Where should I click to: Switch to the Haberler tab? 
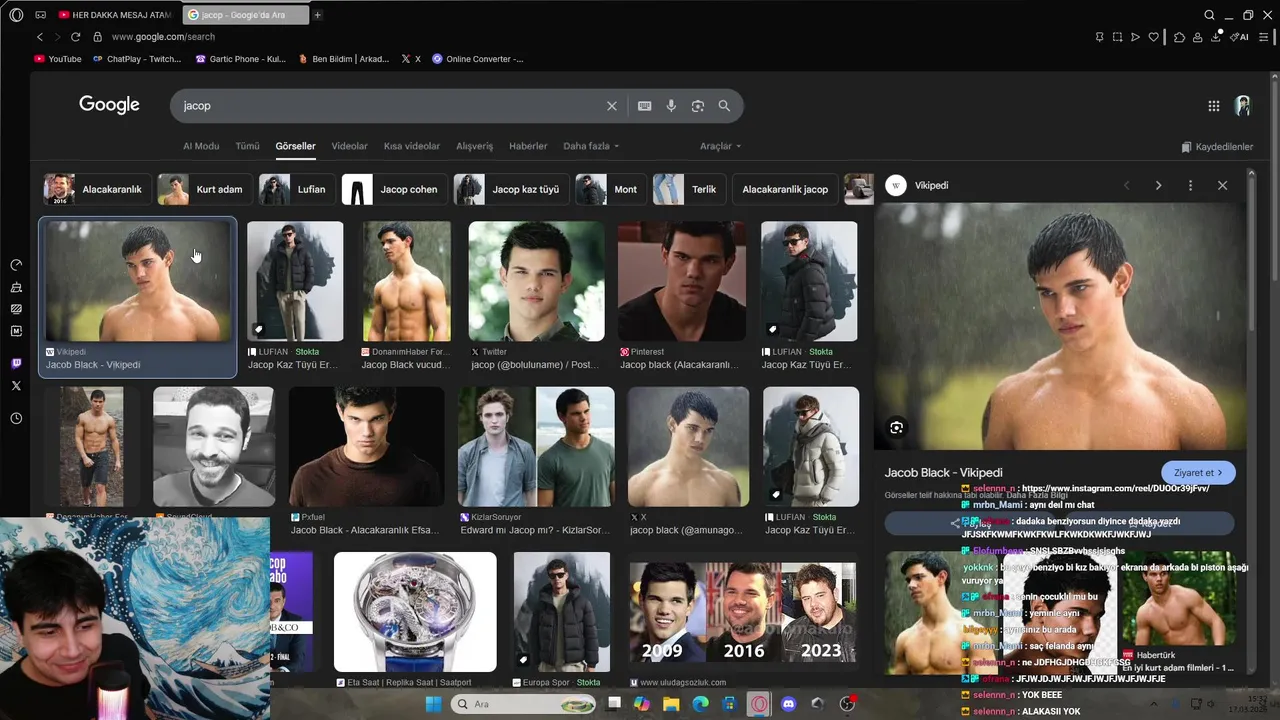pos(528,146)
